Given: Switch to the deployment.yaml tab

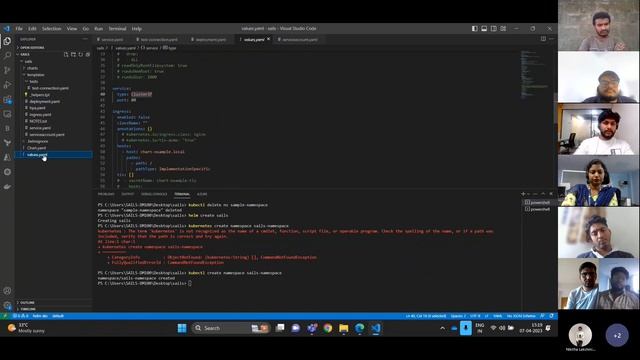Looking at the screenshot, I should pos(210,40).
